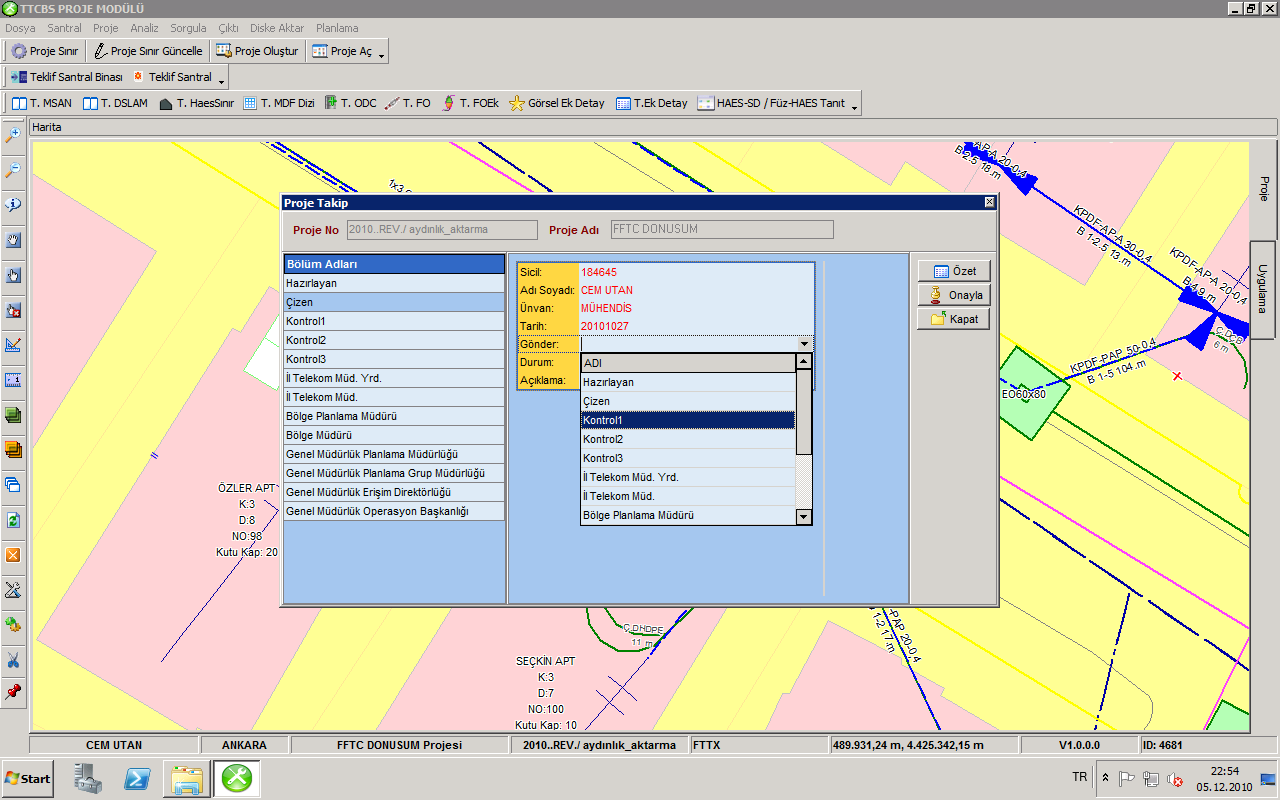
Task: Select the Teklif Santral tool
Action: pyautogui.click(x=172, y=77)
